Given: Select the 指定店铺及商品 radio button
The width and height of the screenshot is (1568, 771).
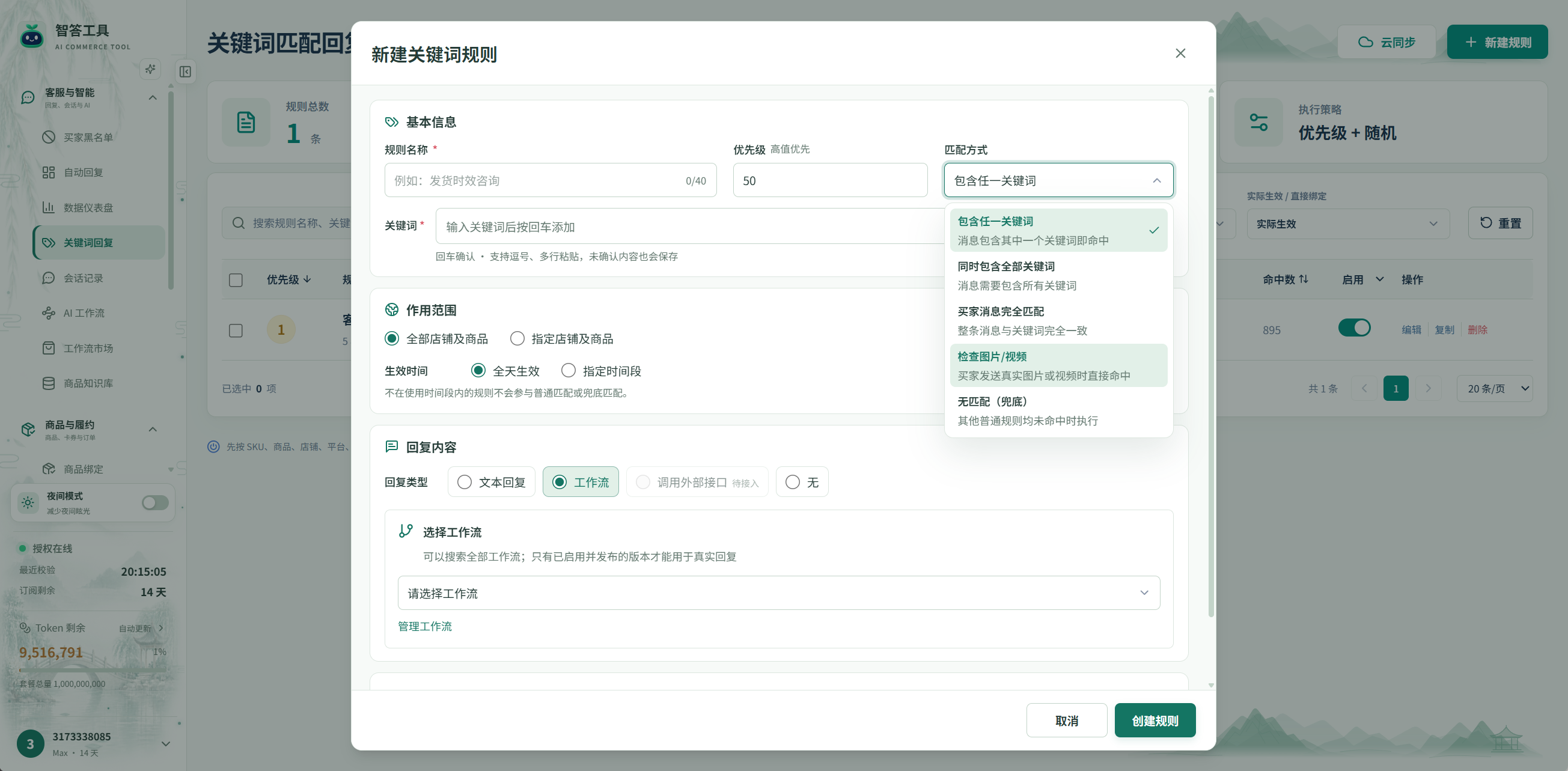Looking at the screenshot, I should click(x=517, y=338).
